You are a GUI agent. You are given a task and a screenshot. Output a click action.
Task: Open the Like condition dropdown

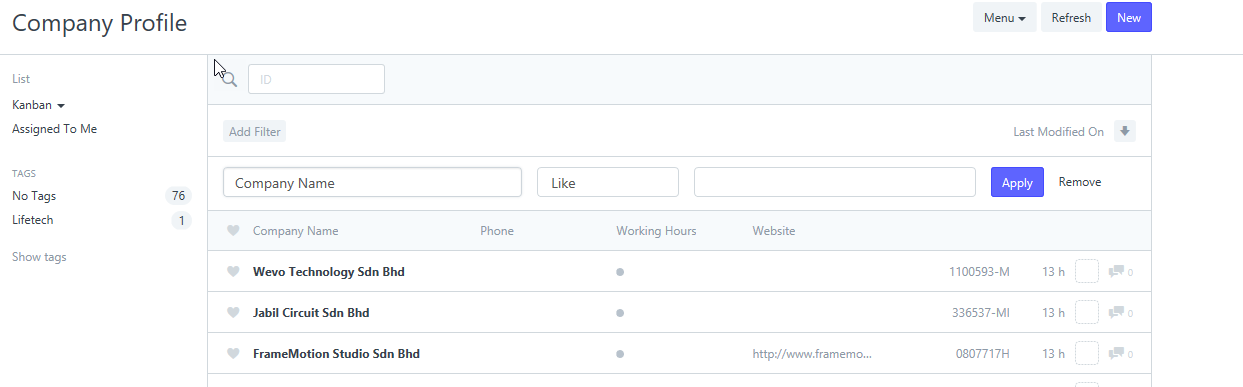(x=608, y=182)
